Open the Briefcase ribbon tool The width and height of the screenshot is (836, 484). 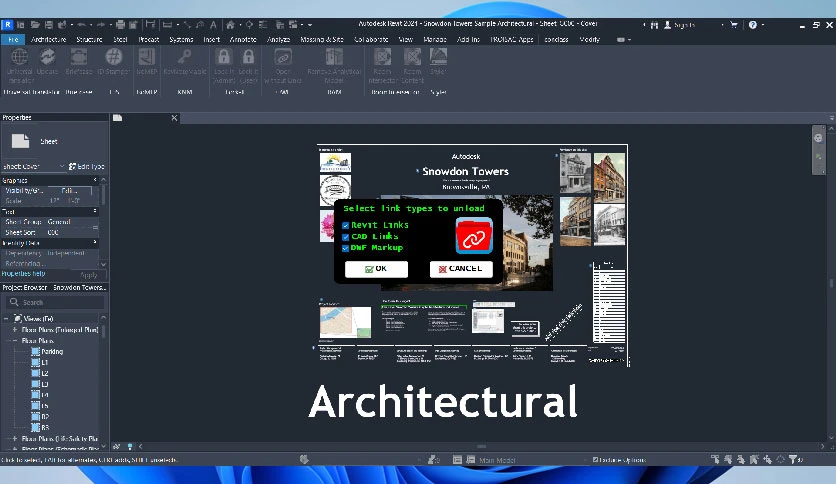tap(78, 57)
